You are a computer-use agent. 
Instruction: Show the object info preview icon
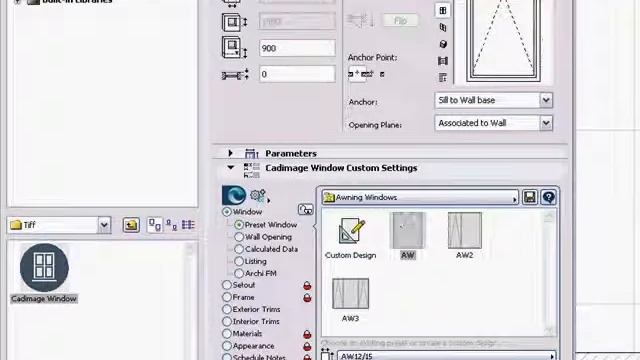442,78
